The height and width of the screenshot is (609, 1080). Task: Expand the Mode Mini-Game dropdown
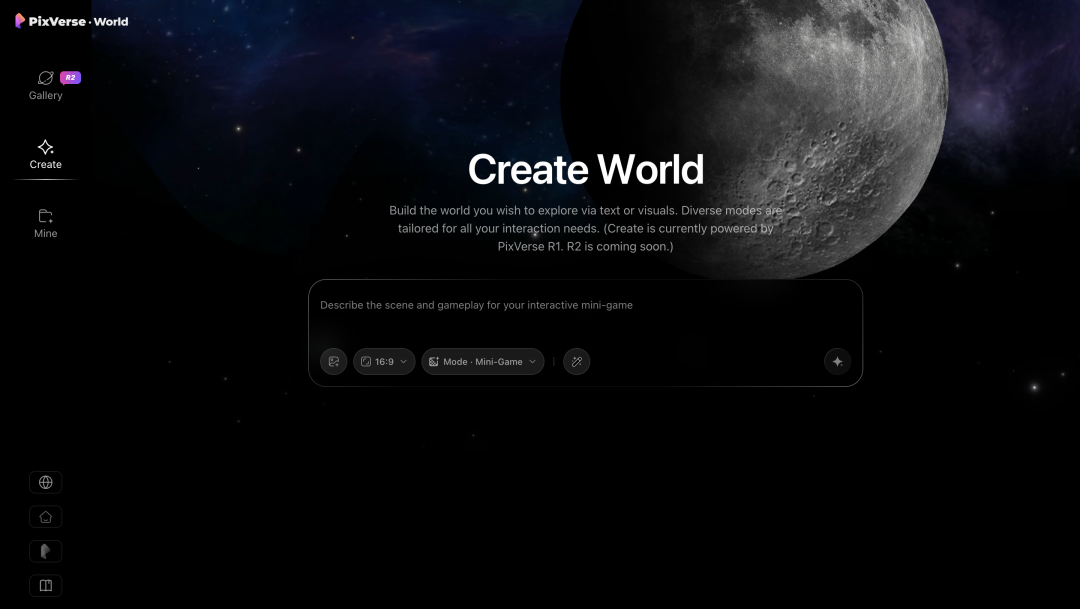pos(483,362)
